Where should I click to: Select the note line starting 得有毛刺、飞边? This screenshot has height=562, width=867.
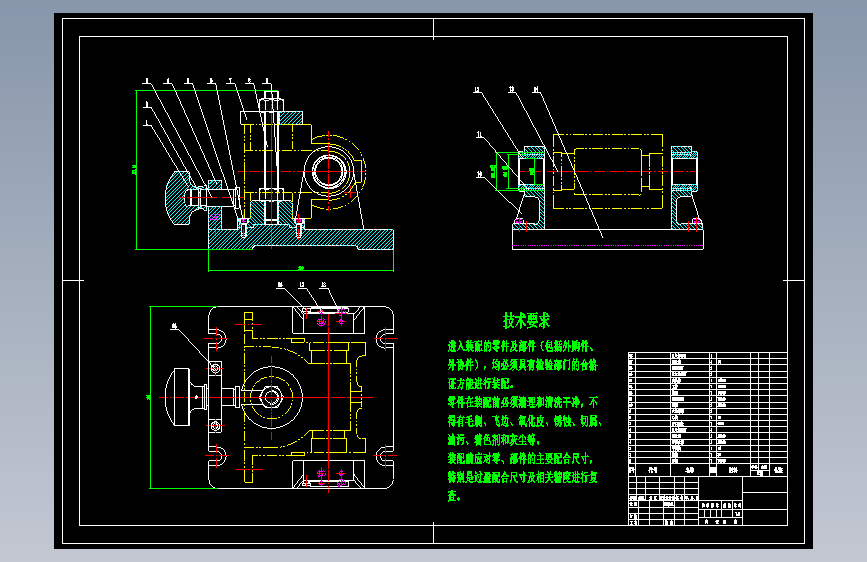click(524, 421)
